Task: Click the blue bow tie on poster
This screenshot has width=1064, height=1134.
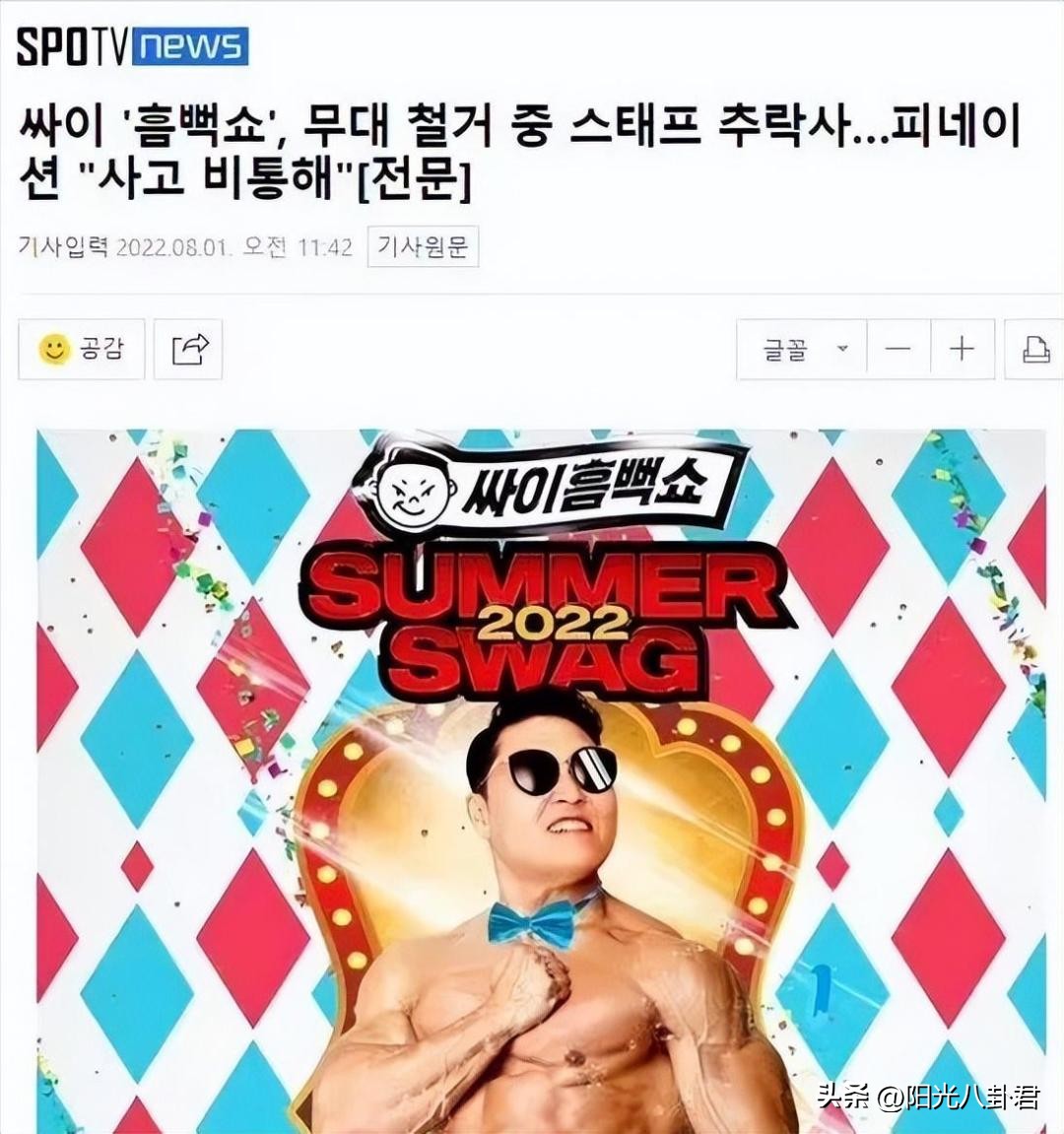Action: [534, 923]
